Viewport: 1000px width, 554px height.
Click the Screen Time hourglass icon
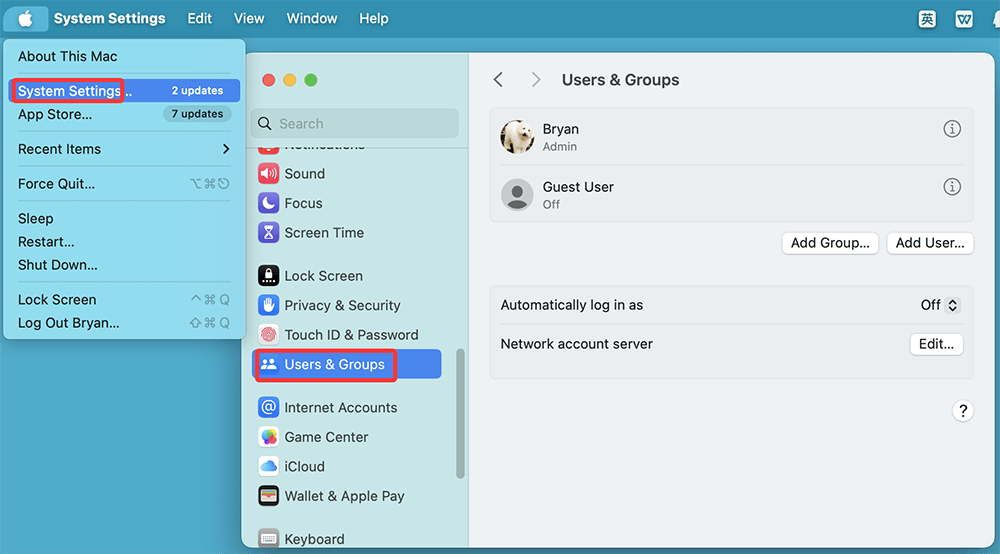click(268, 233)
